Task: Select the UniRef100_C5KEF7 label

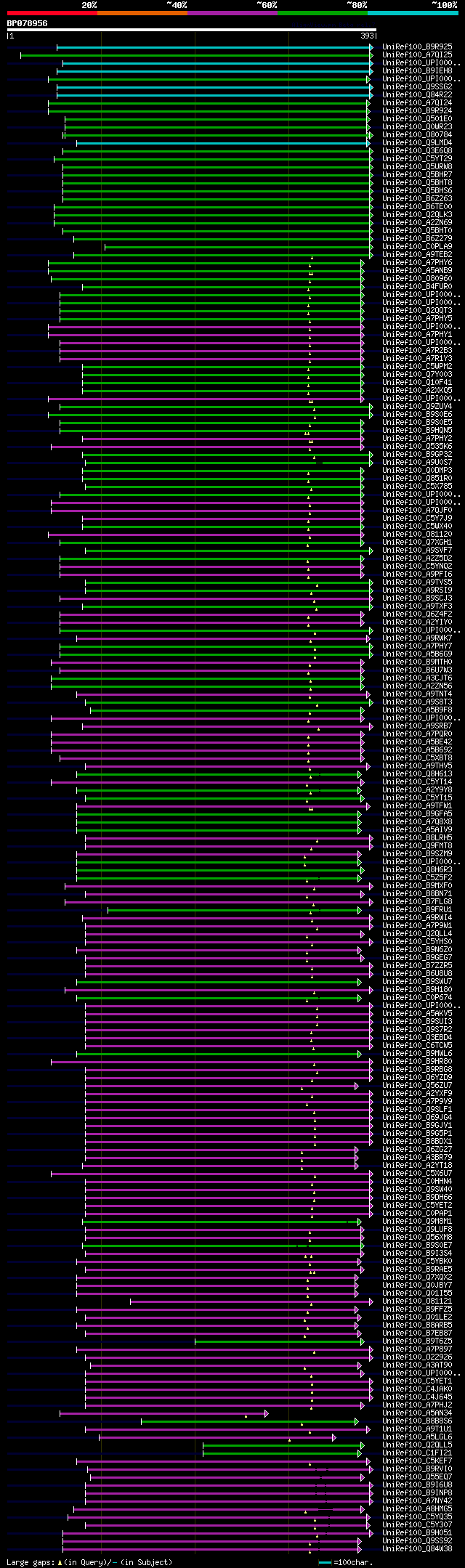Action: pos(417,1461)
